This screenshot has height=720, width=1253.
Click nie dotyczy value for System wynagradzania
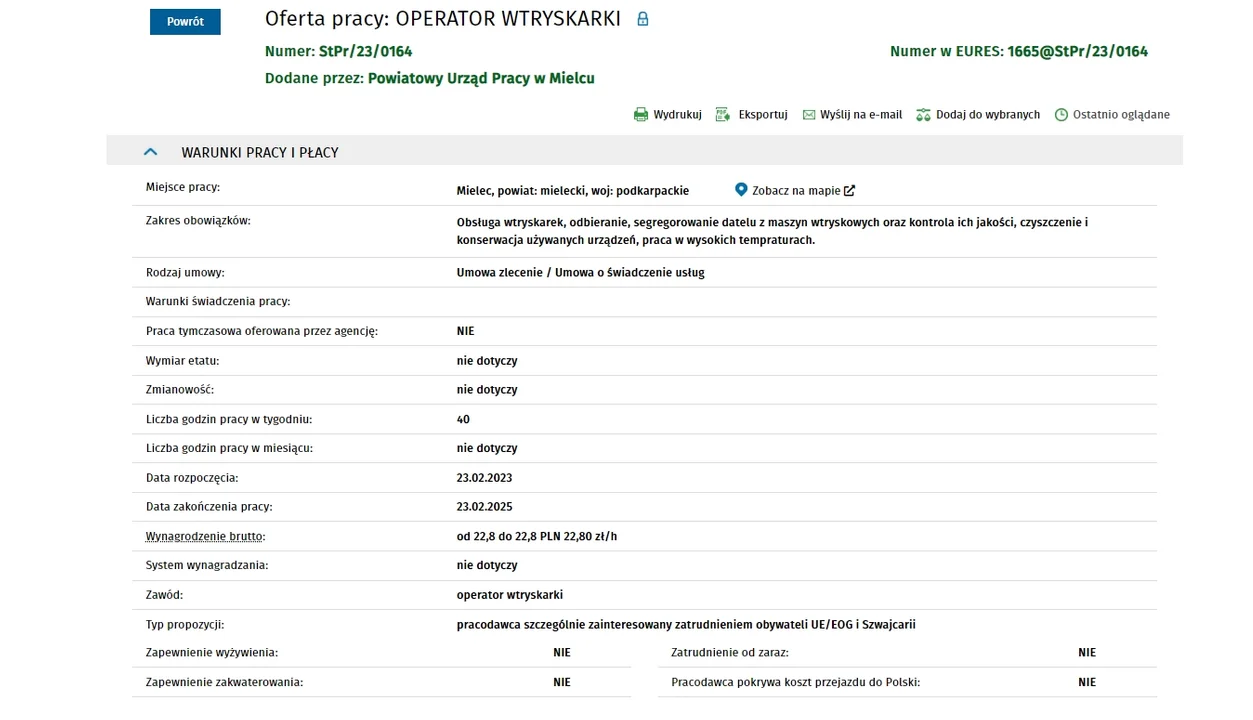(487, 566)
